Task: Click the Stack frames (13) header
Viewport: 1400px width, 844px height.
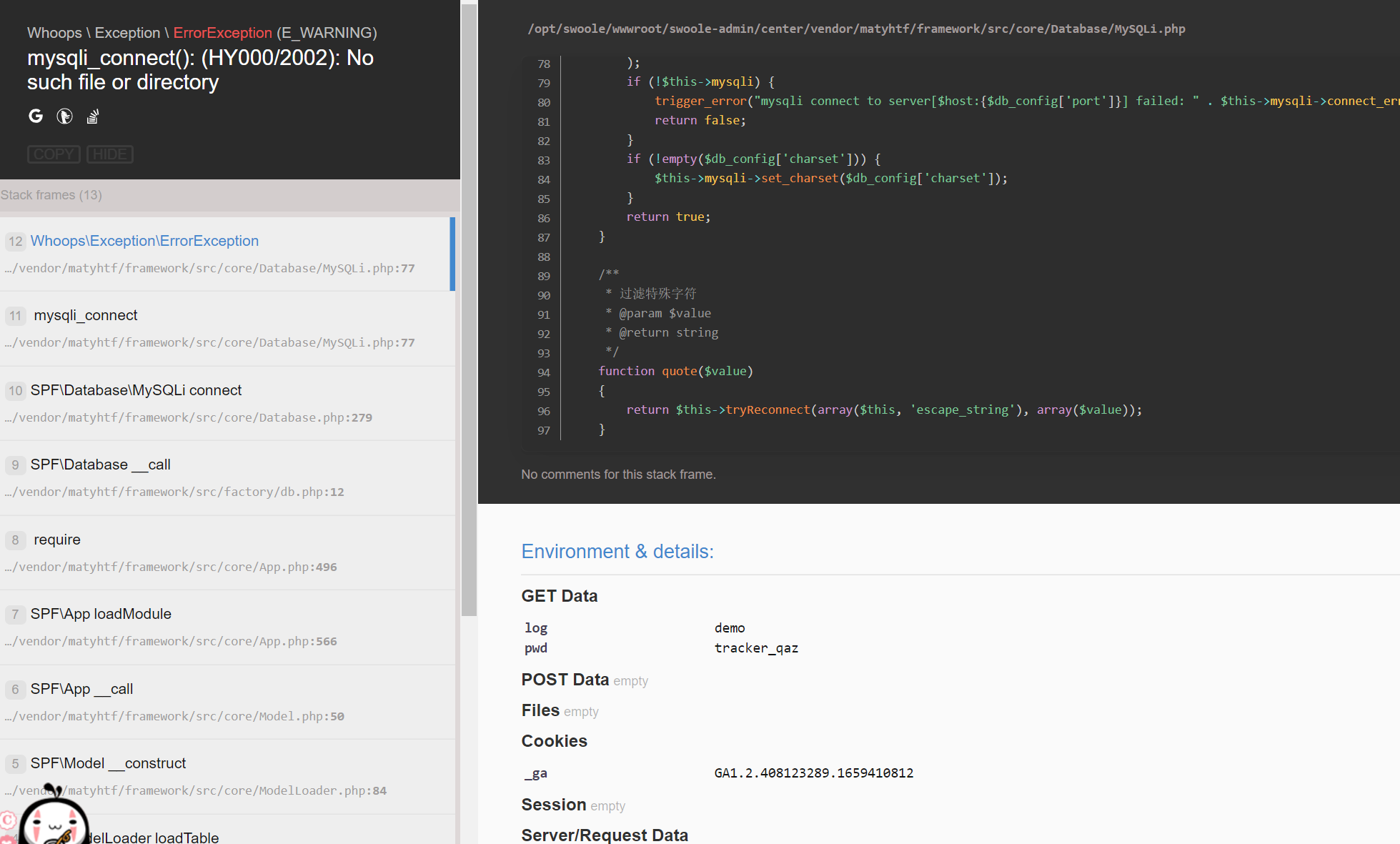Action: [x=51, y=194]
